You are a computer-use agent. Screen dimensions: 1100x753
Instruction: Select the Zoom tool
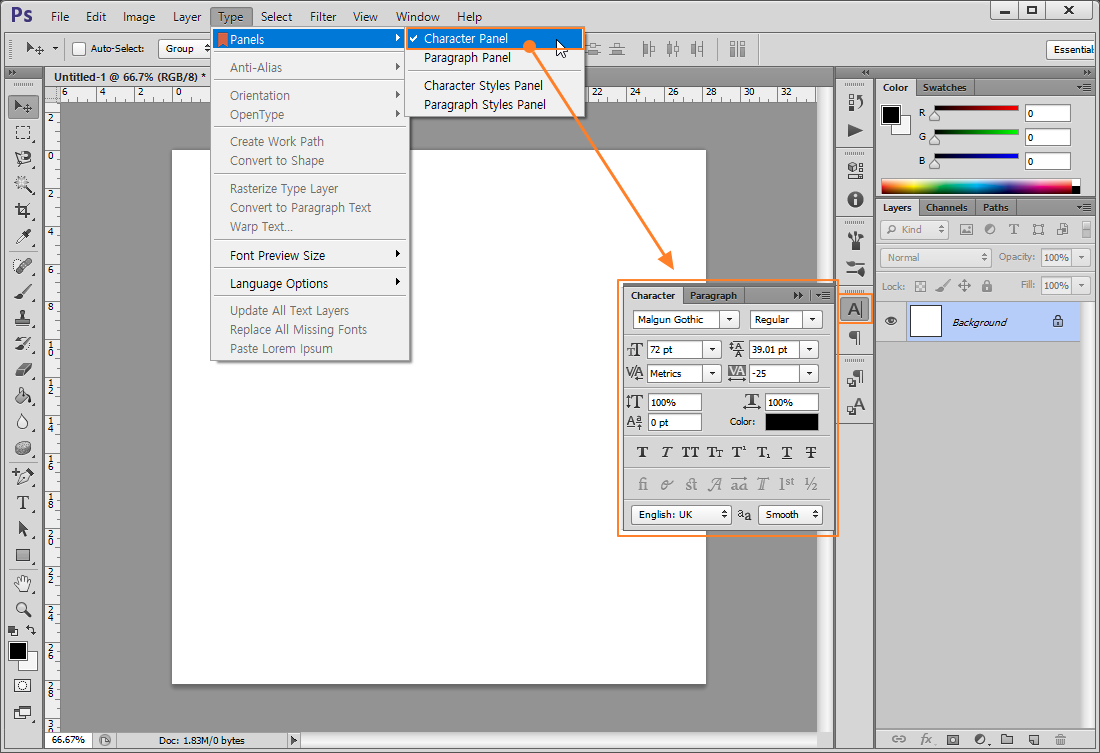coord(23,609)
